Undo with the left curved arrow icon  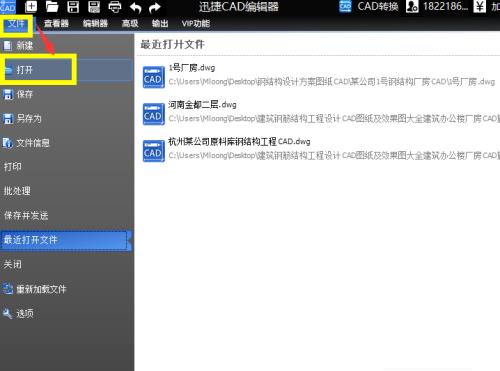[135, 7]
